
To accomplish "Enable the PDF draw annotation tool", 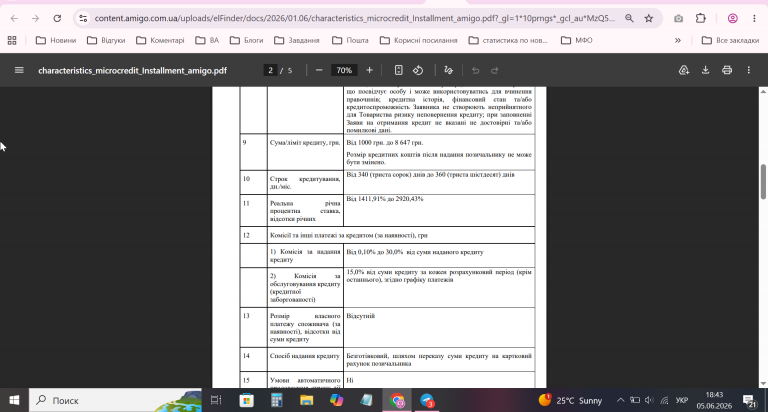I will pyautogui.click(x=448, y=70).
